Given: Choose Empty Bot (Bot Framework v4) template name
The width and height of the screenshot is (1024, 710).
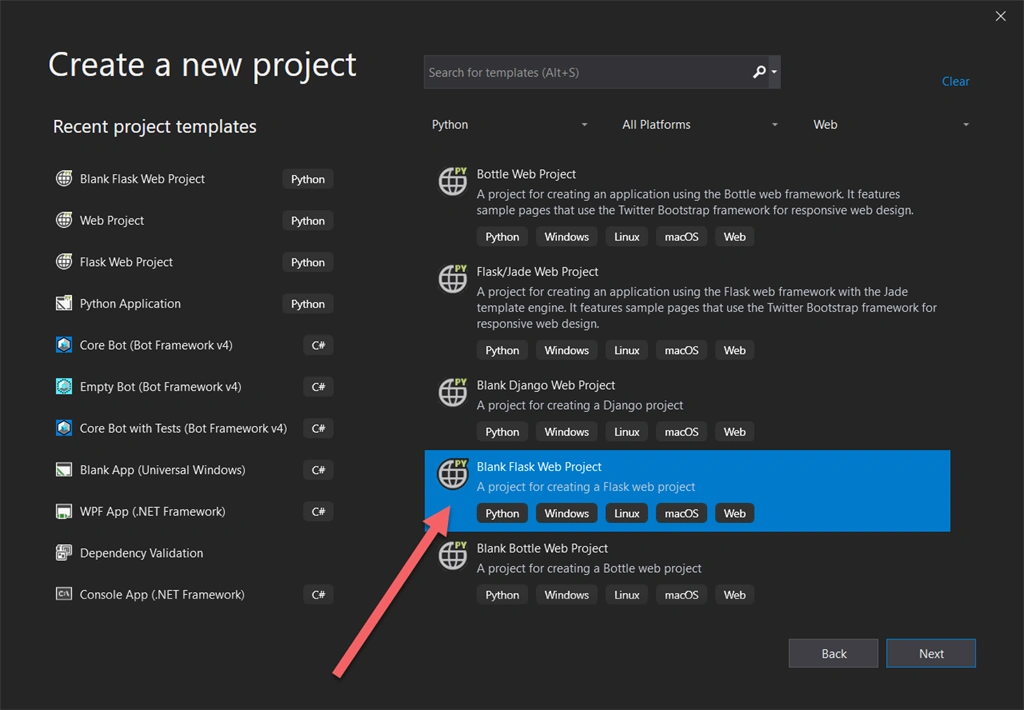Looking at the screenshot, I should point(161,387).
